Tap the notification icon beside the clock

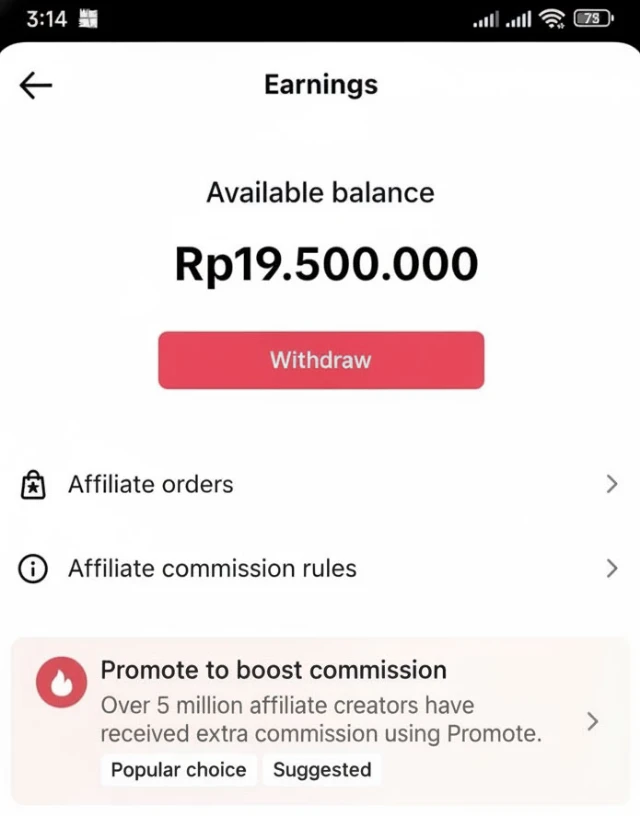pos(88,19)
